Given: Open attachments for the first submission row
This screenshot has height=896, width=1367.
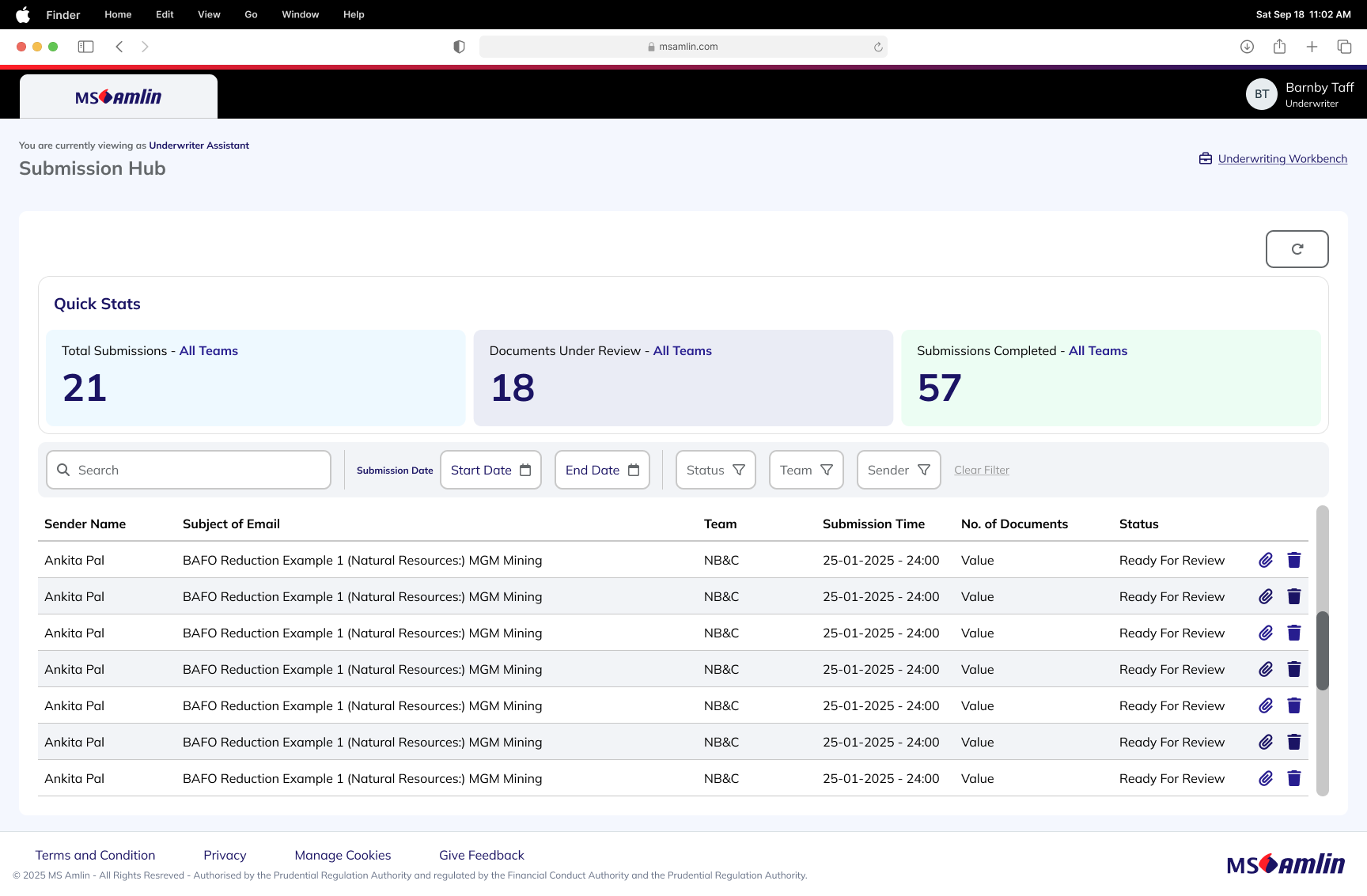Looking at the screenshot, I should pyautogui.click(x=1266, y=560).
